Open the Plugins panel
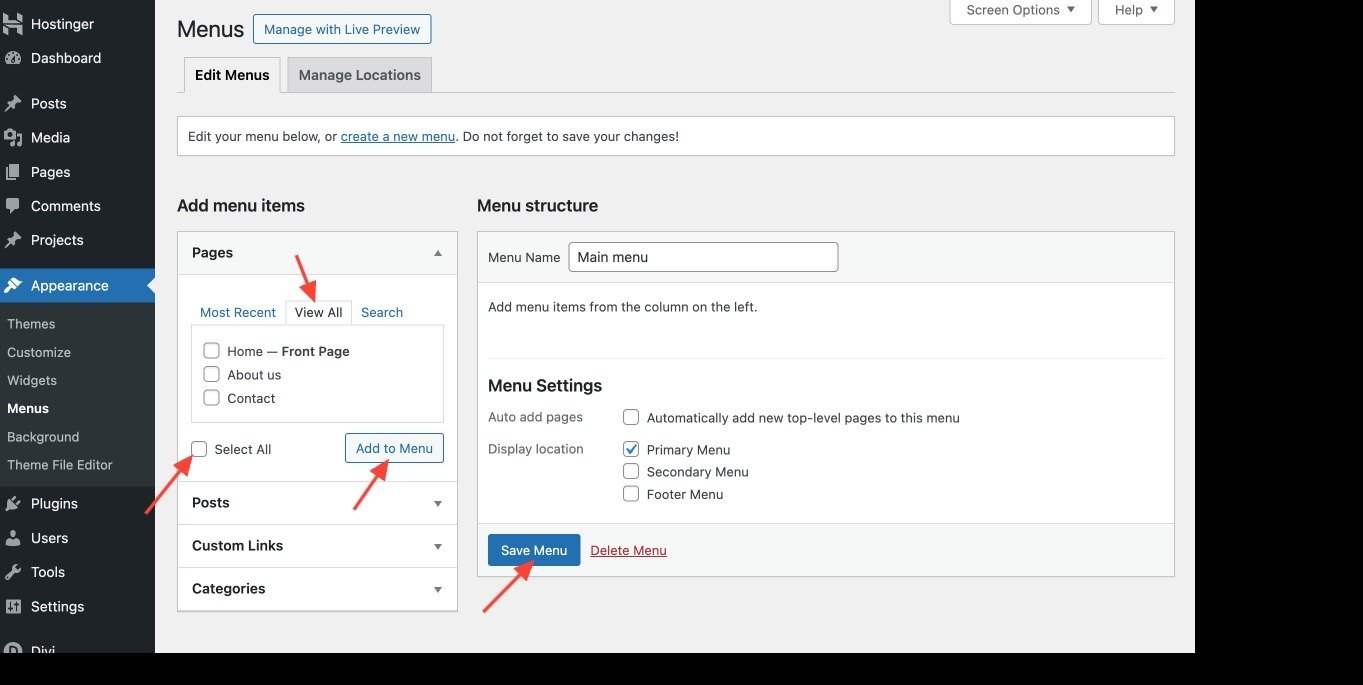The image size is (1363, 685). 52,503
